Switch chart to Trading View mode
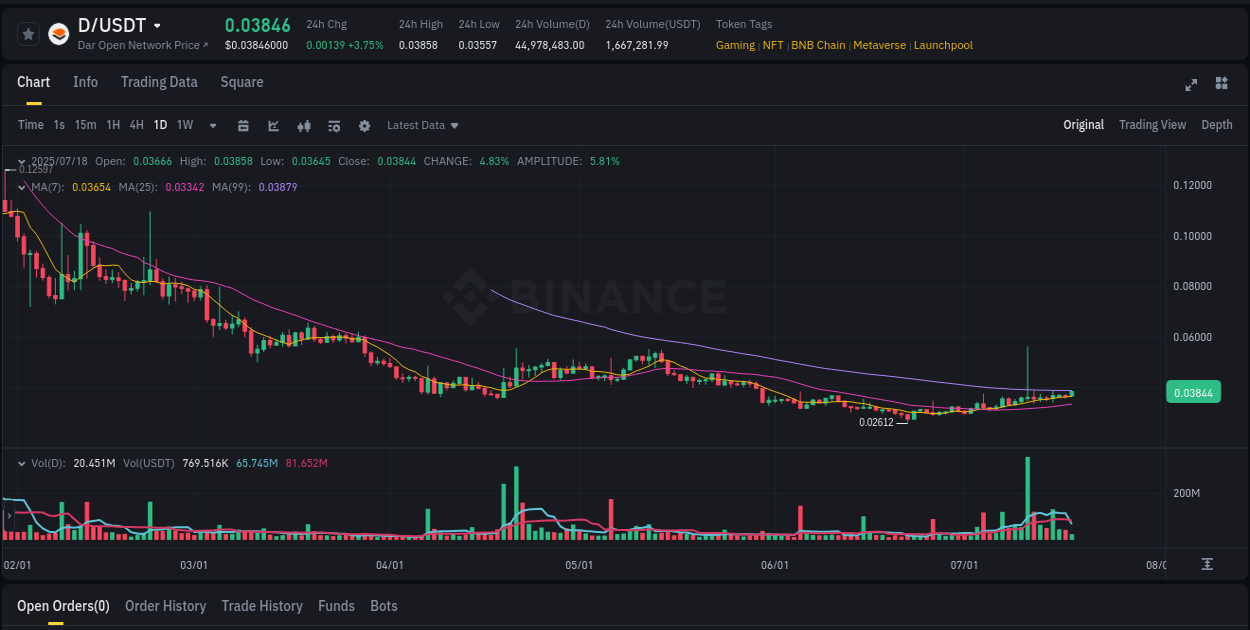1250x630 pixels. pos(1152,125)
